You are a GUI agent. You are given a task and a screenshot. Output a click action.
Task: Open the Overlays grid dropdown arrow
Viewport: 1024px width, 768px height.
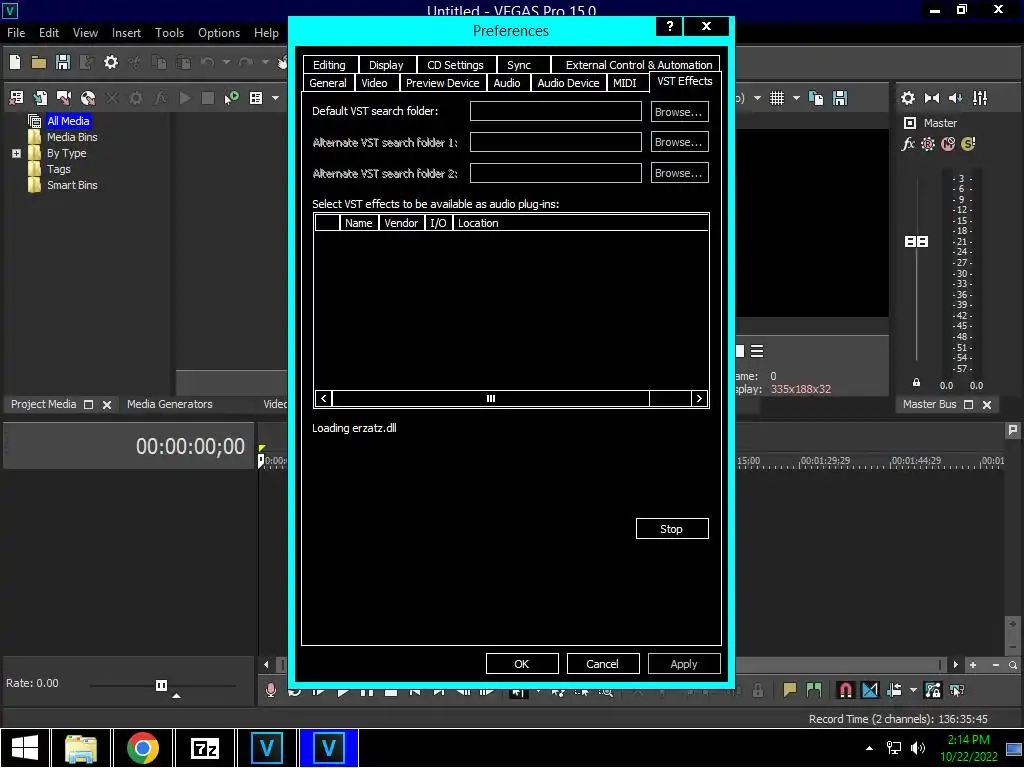tap(796, 98)
